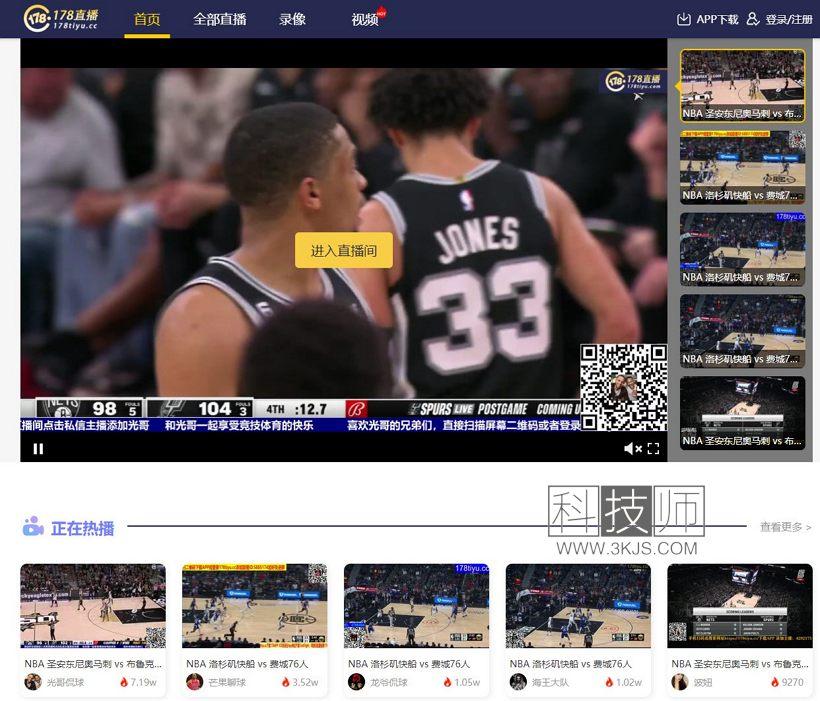Click the flame icon beside 7.19w
Screen dimensions: 820x701
pyautogui.click(x=123, y=682)
